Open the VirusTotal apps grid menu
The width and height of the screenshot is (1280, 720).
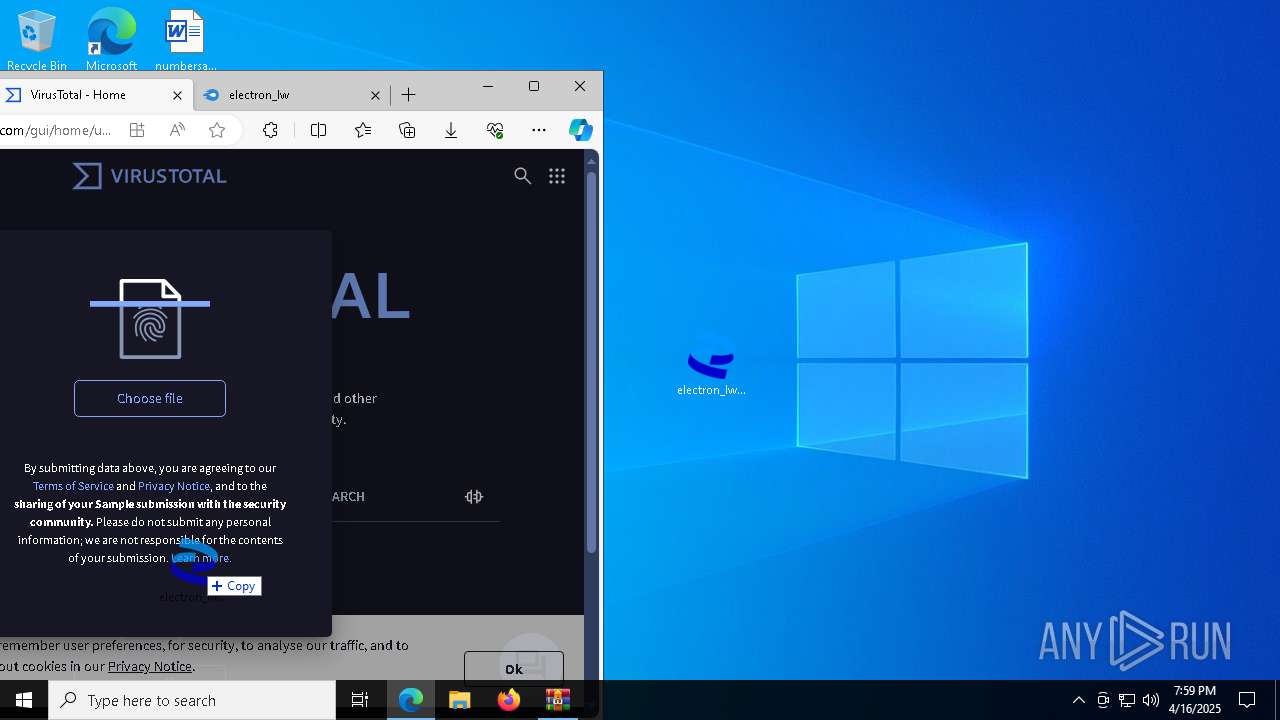tap(557, 176)
